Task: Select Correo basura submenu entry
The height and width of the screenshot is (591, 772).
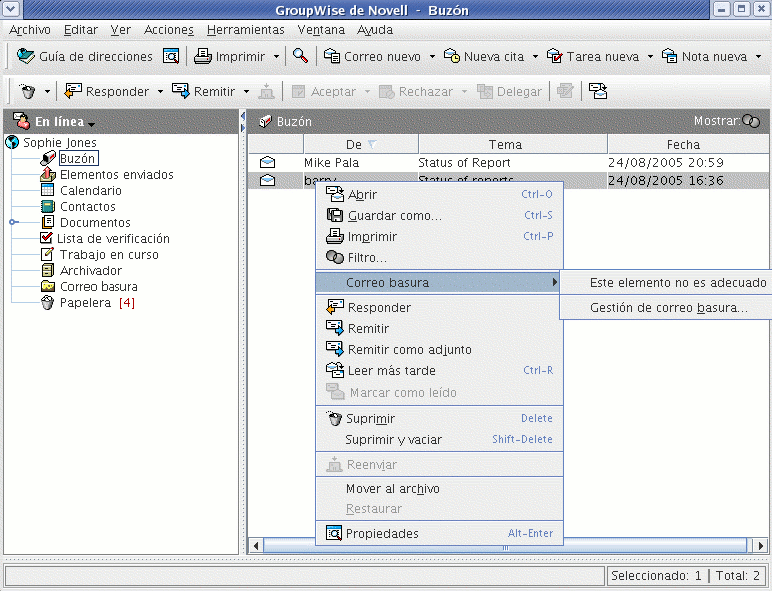Action: [438, 283]
